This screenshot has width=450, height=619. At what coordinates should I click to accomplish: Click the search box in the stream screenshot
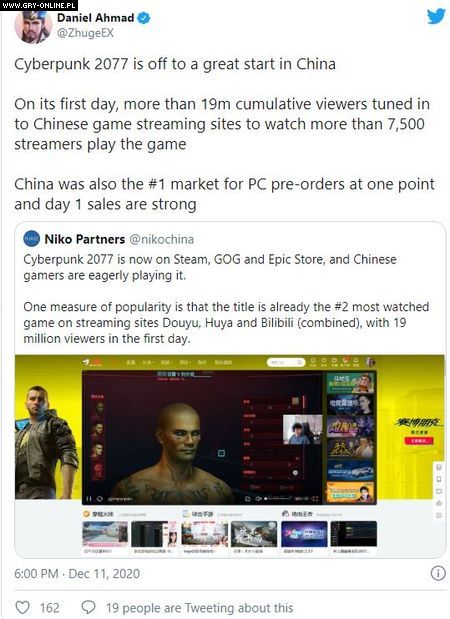click(x=286, y=362)
